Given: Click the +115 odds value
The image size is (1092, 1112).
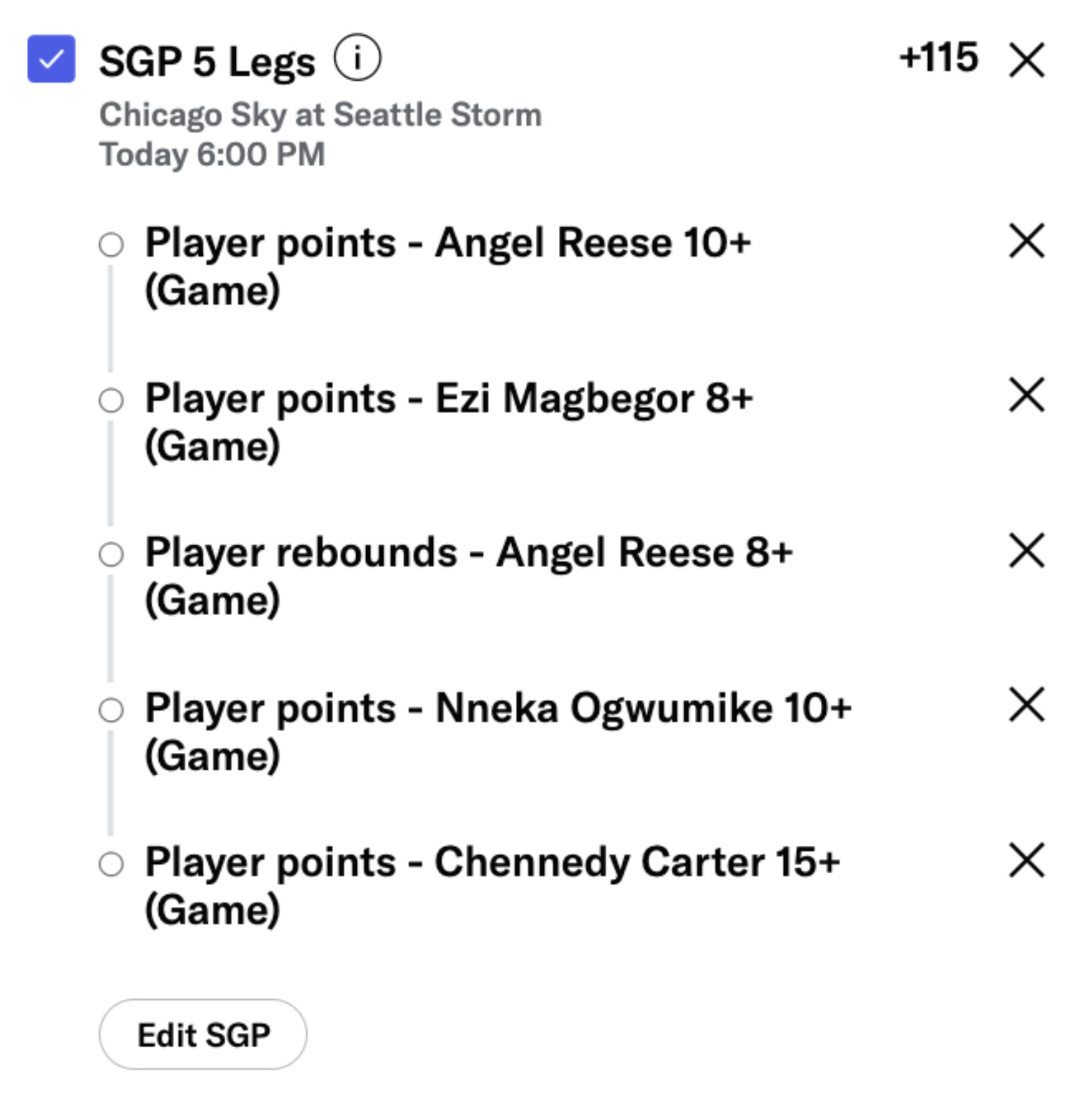Looking at the screenshot, I should click(938, 58).
